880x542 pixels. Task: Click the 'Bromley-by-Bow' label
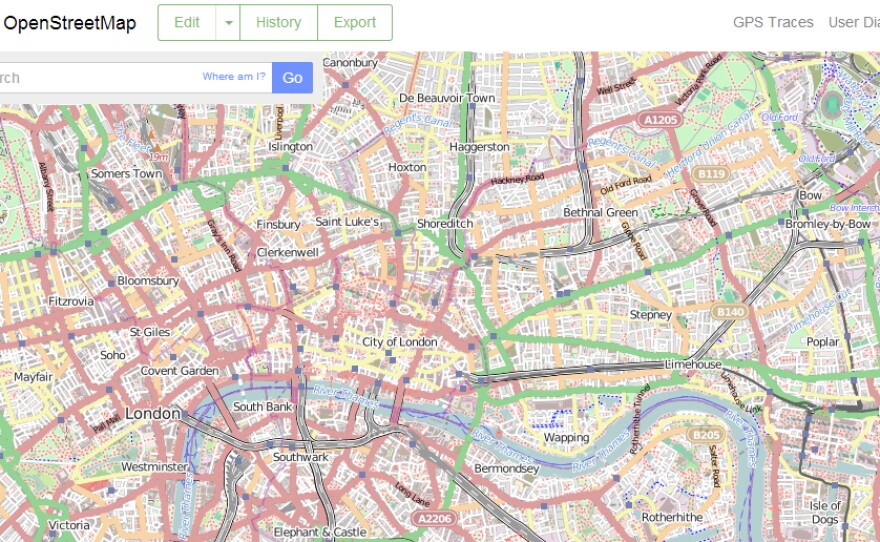tap(828, 224)
